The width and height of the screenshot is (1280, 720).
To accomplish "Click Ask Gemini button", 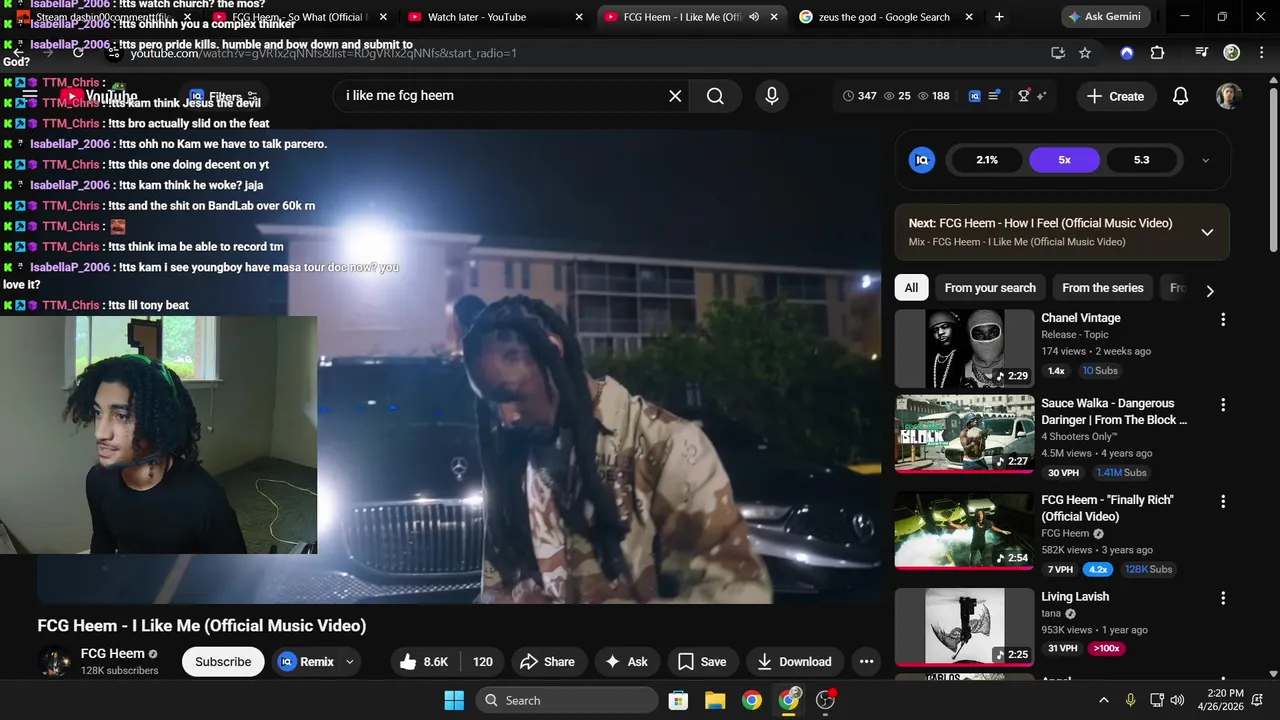I will 1107,17.
